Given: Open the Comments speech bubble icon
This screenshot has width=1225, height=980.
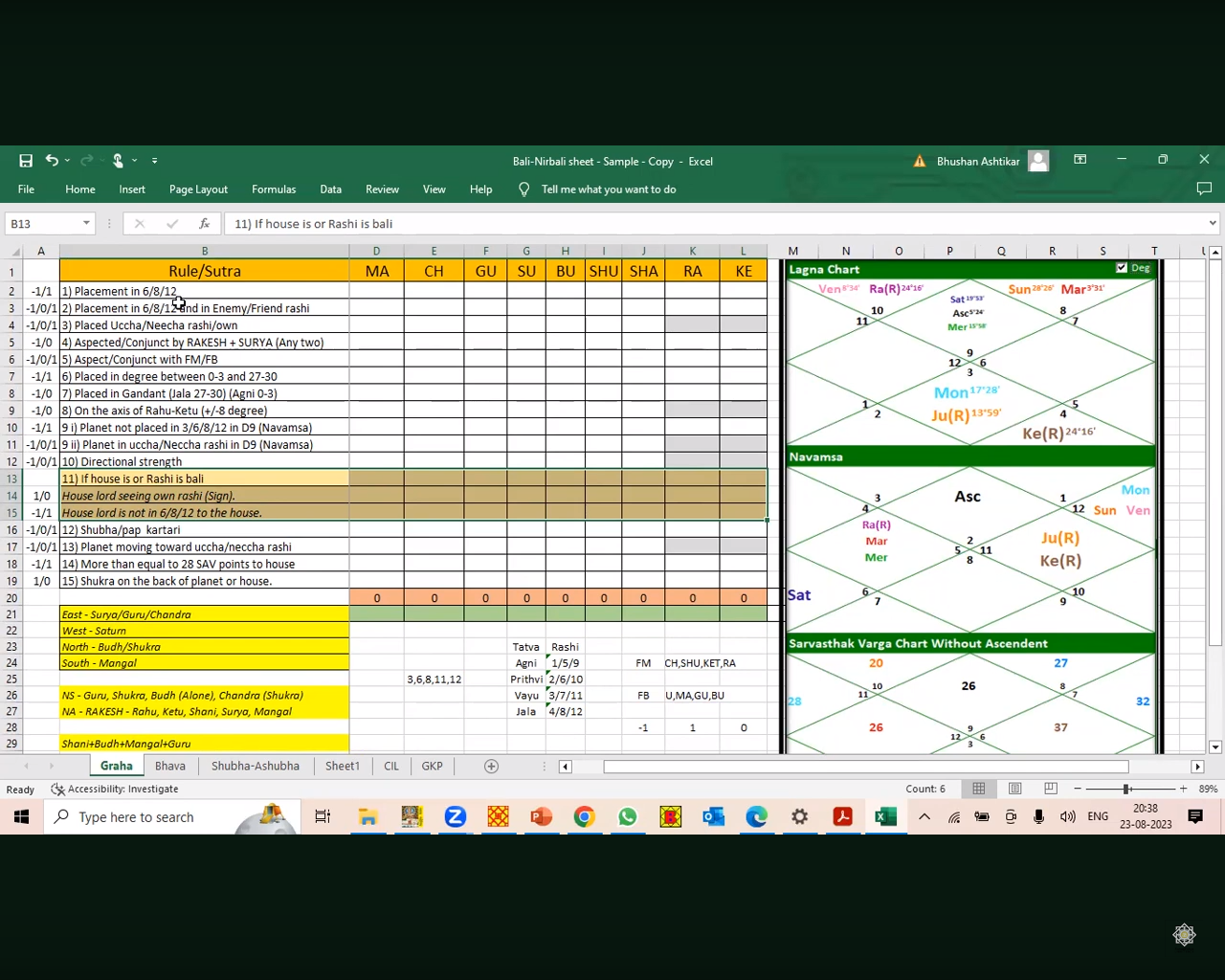Looking at the screenshot, I should pyautogui.click(x=1204, y=189).
